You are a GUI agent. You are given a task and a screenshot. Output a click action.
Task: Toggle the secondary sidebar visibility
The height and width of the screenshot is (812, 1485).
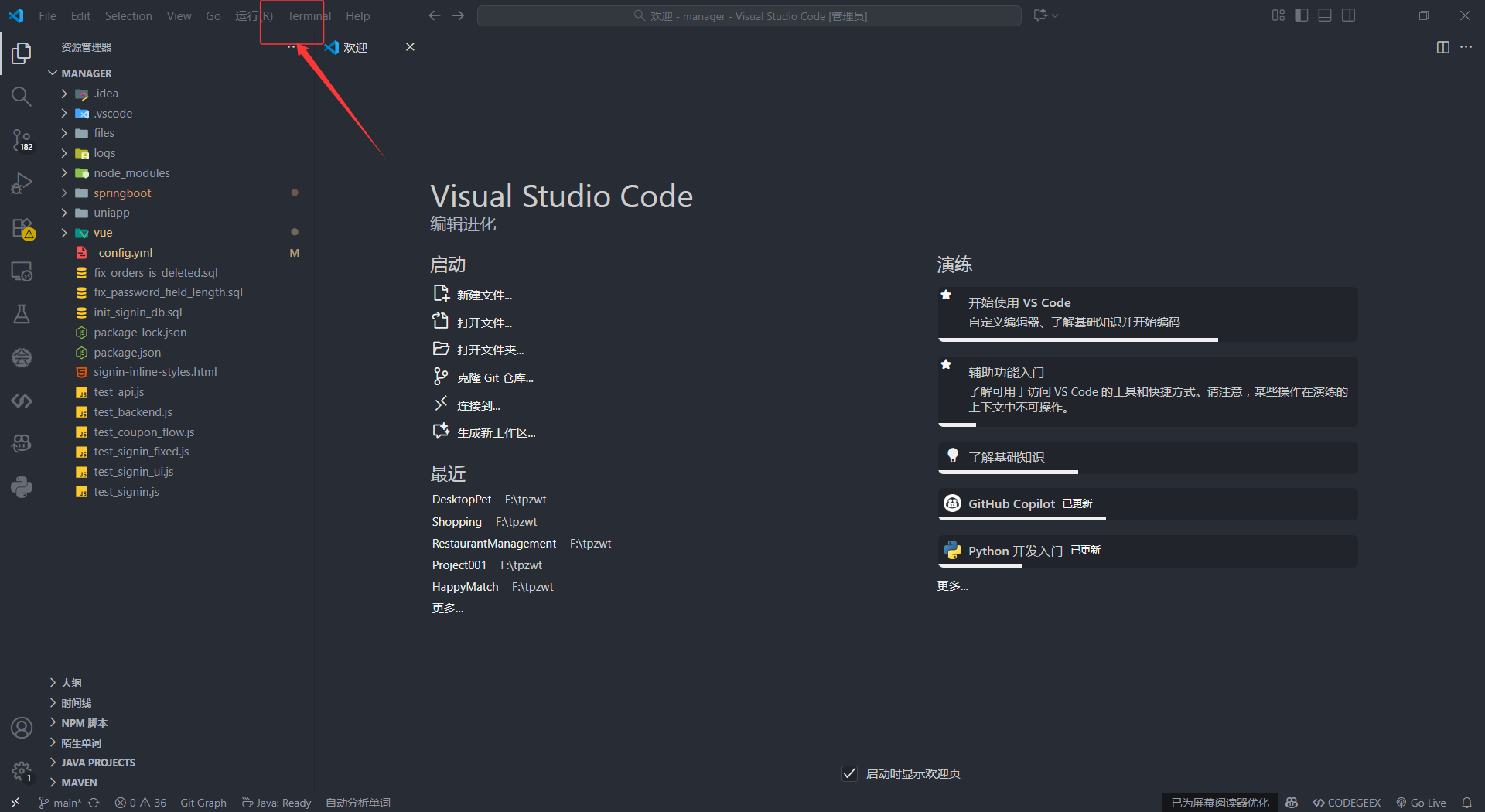point(1349,15)
